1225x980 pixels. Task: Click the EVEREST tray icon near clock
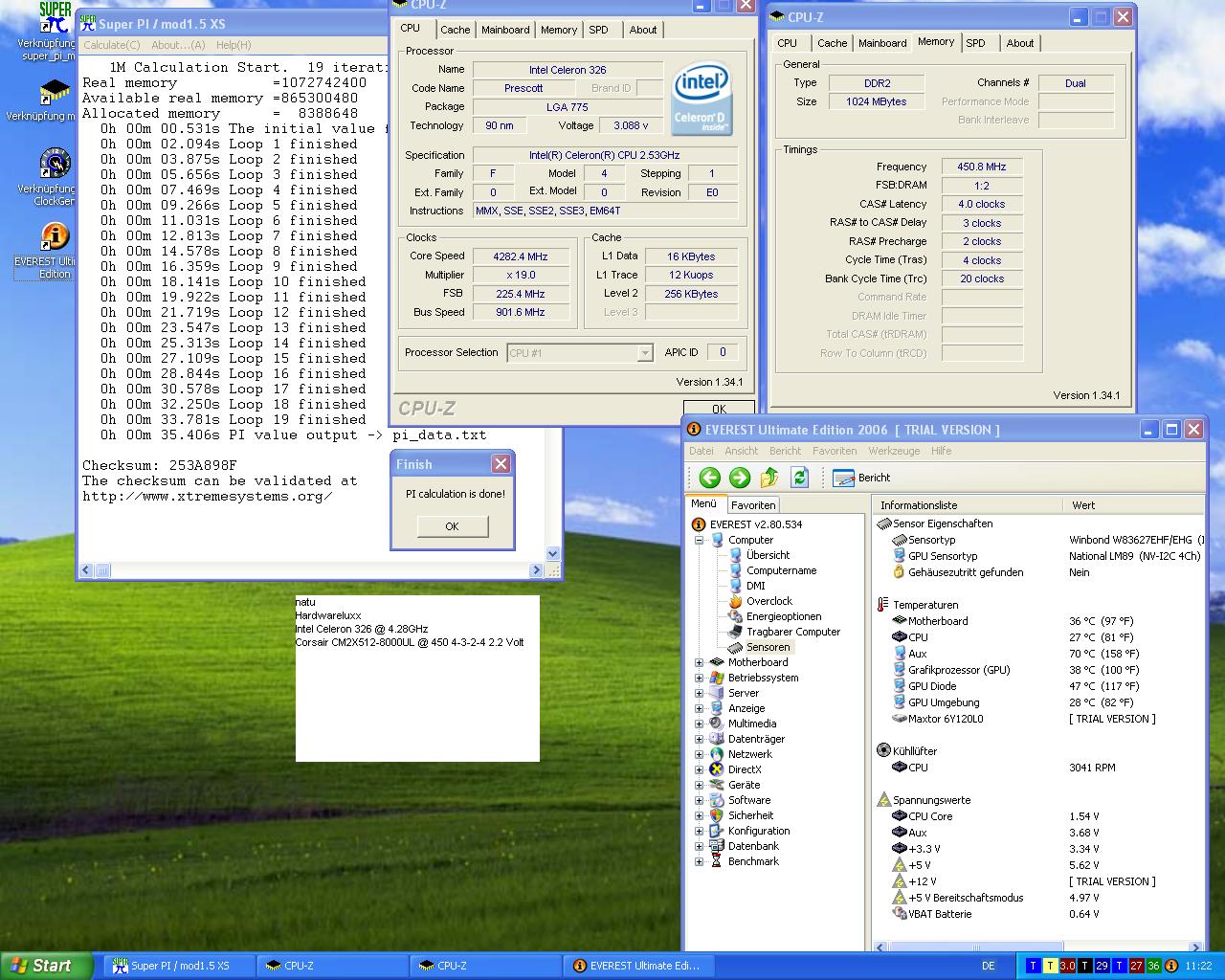pos(1170,966)
